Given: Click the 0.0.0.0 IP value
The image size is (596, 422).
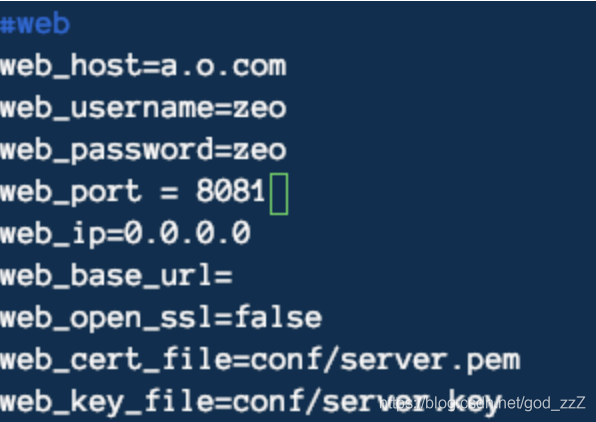Looking at the screenshot, I should 187,233.
